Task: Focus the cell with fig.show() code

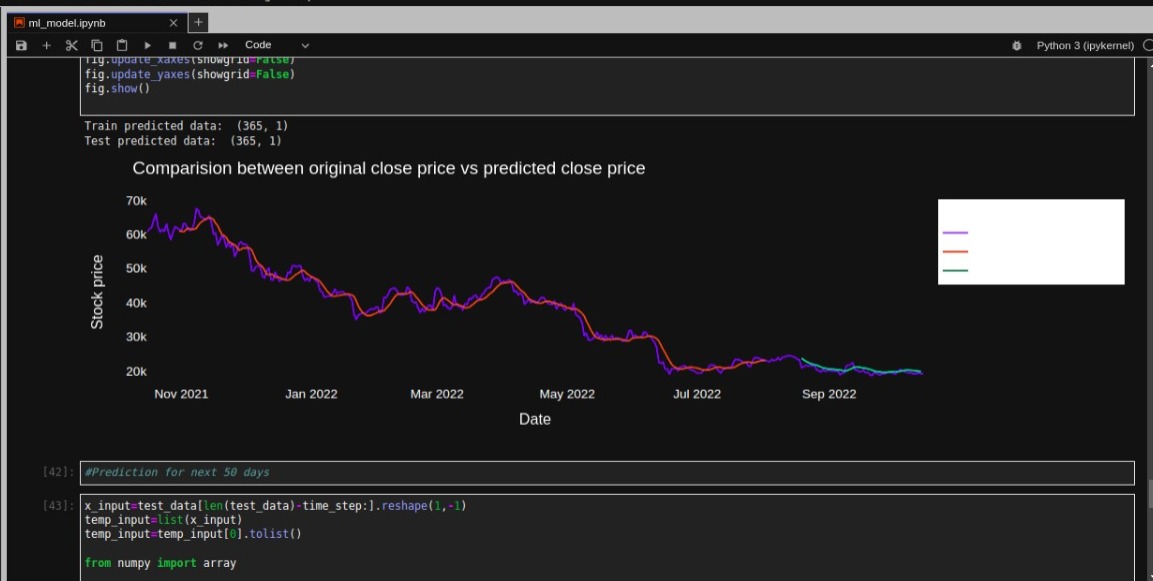Action: pos(607,86)
